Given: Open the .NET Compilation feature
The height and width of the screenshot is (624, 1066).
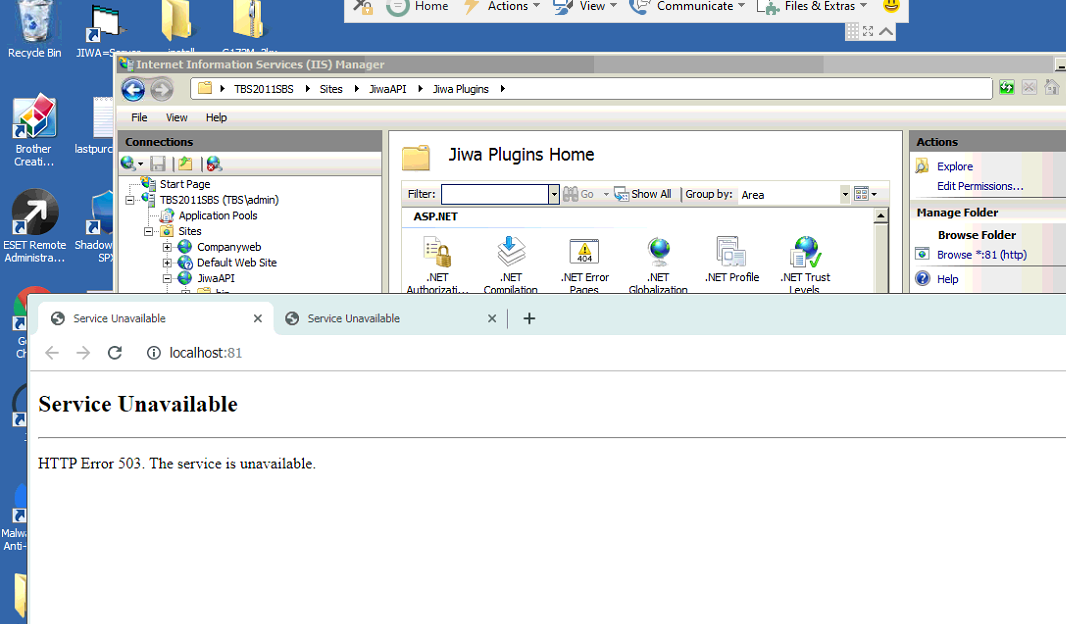Looking at the screenshot, I should coord(511,254).
